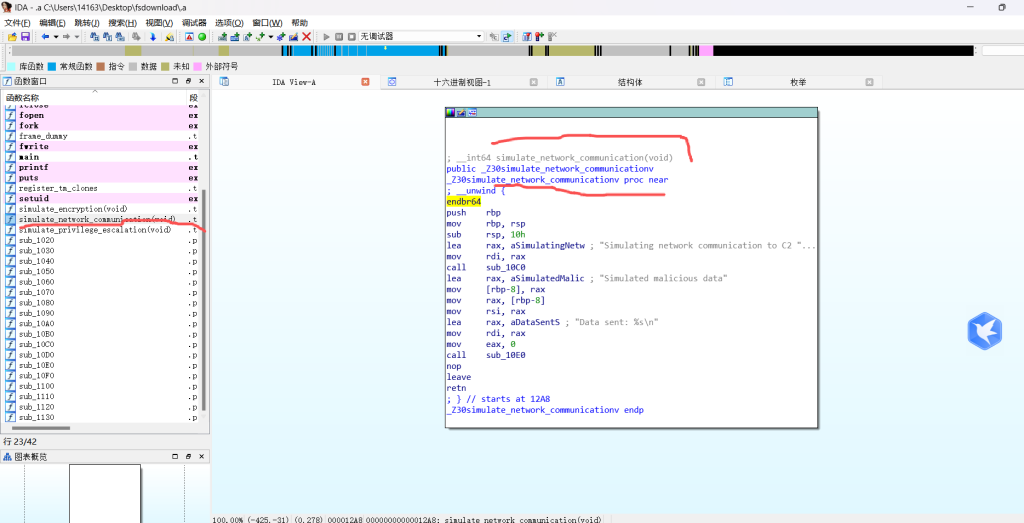Click the blue Jump back arrow
This screenshot has height=523, width=1024.
click(45, 36)
